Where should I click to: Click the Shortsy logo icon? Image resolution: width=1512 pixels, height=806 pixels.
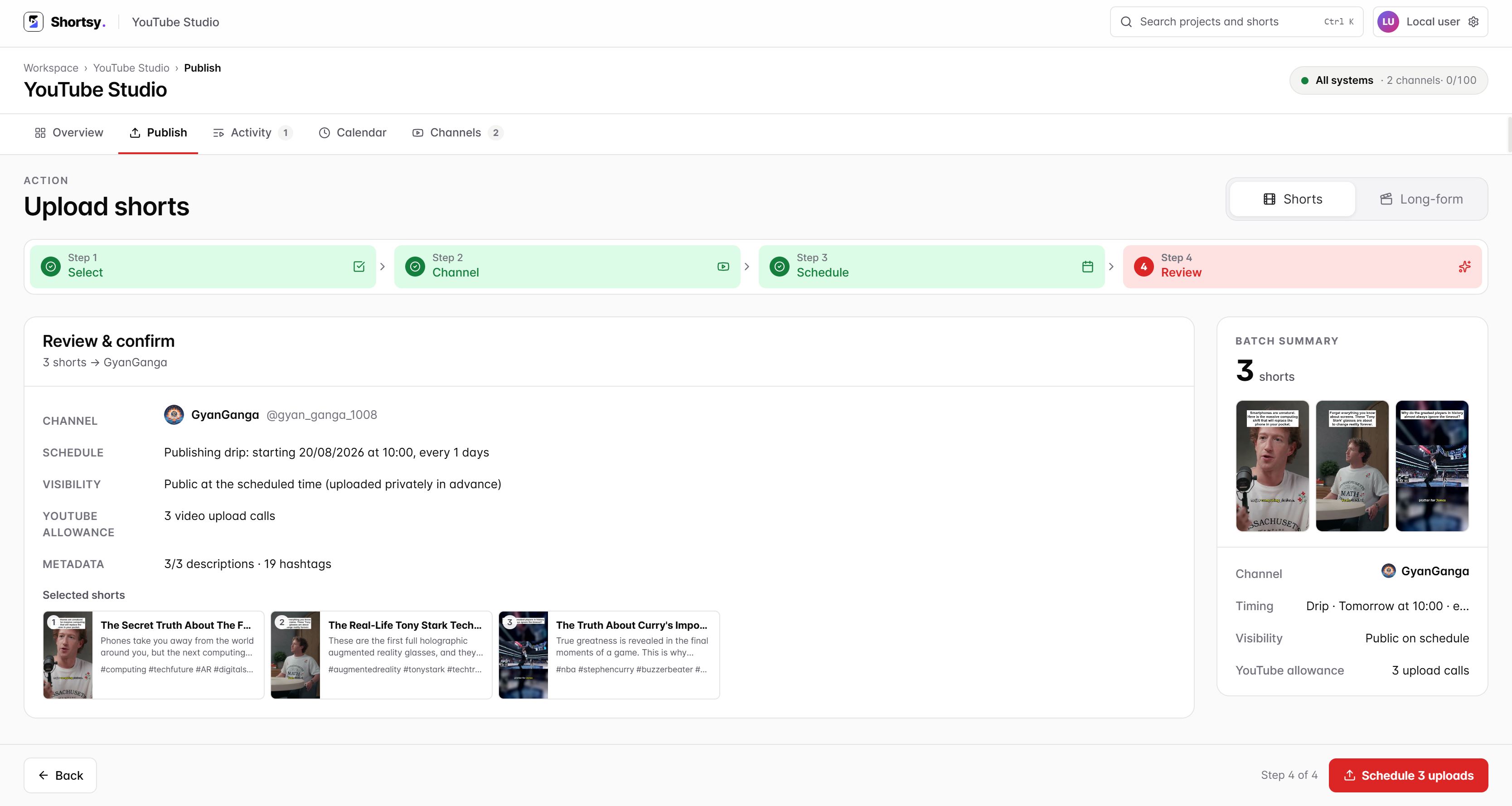pyautogui.click(x=34, y=22)
